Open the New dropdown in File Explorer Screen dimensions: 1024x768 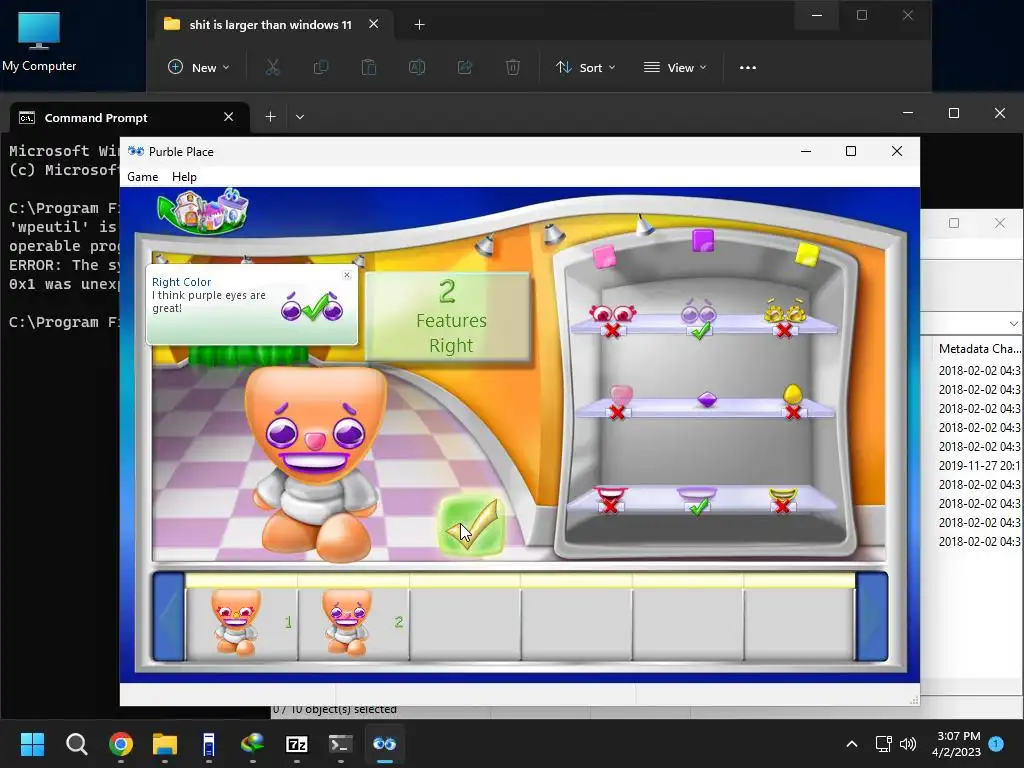(x=199, y=67)
